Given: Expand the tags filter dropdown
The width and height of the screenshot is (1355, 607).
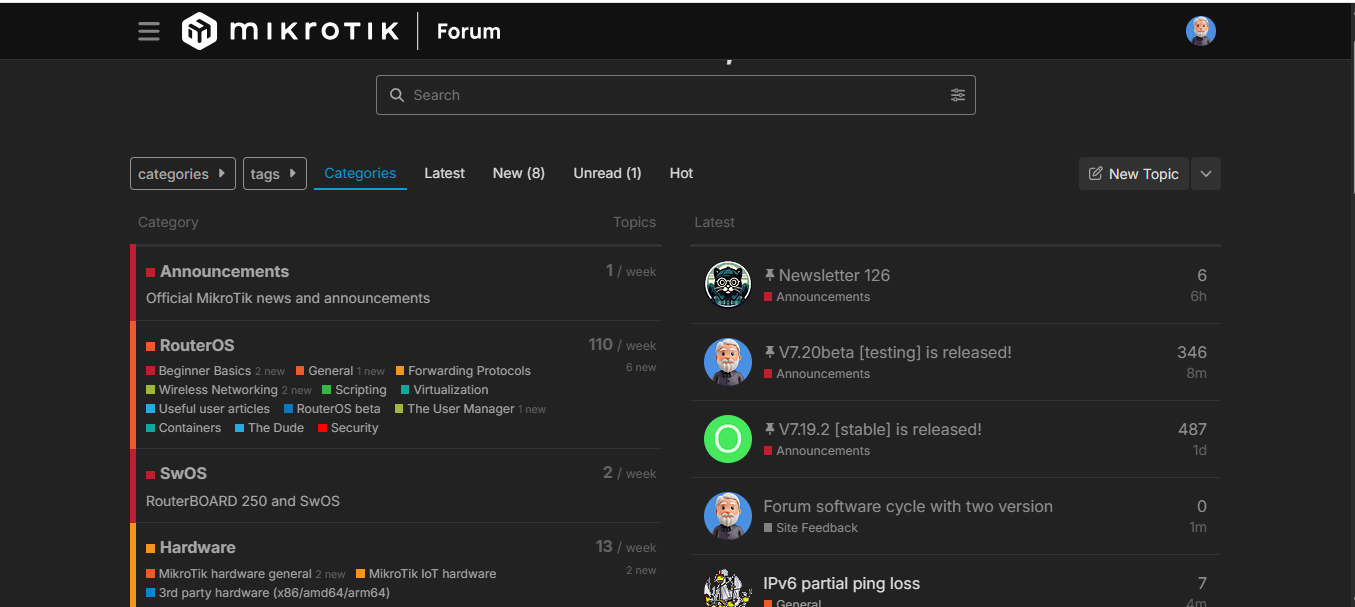Looking at the screenshot, I should pos(274,174).
